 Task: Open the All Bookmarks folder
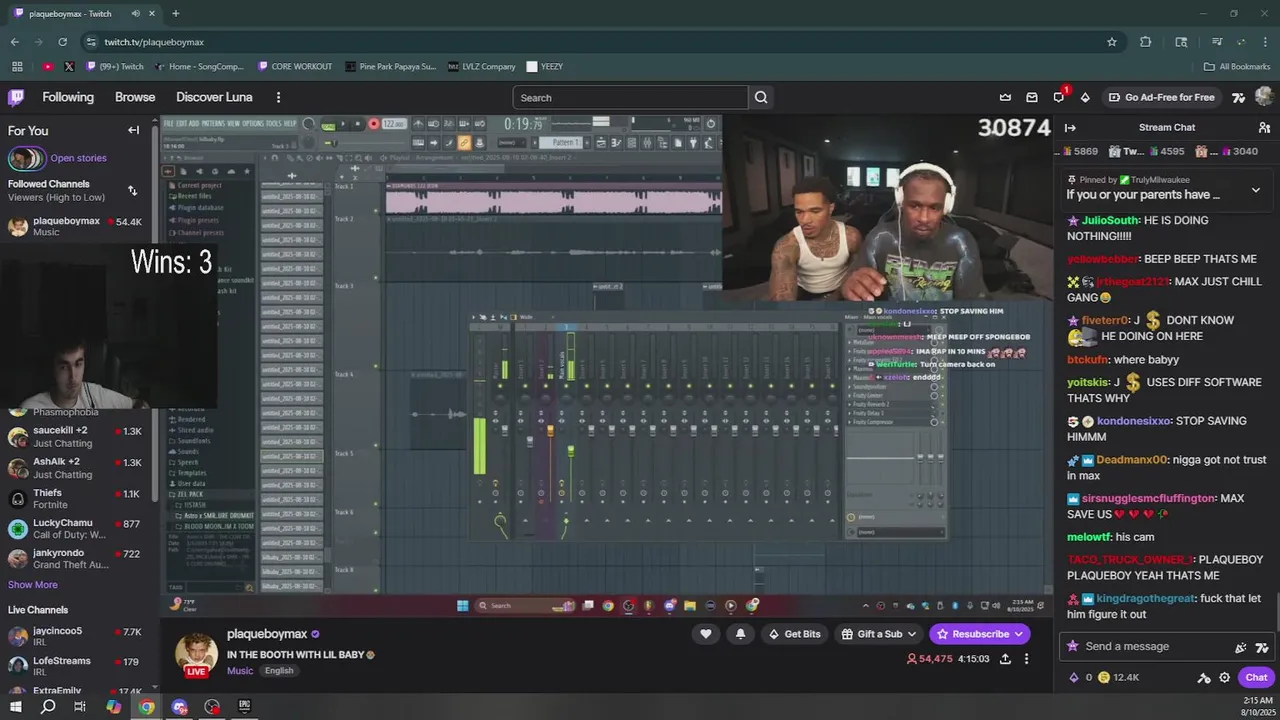click(x=1237, y=66)
